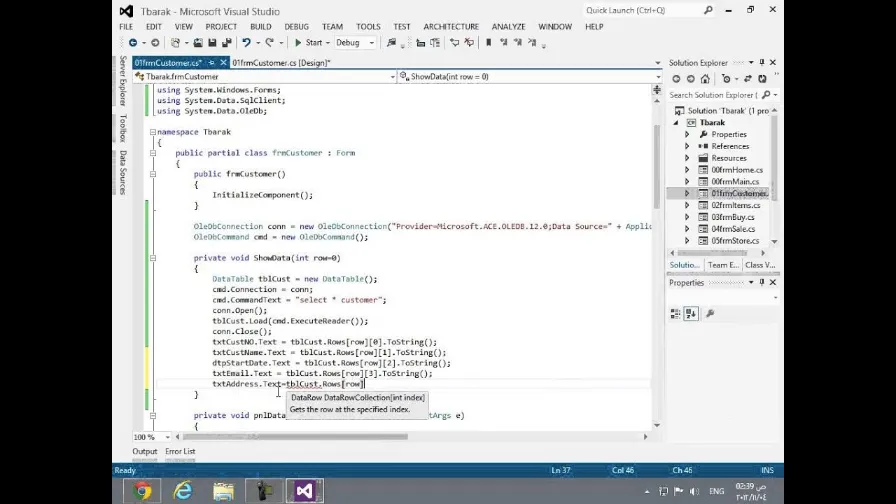Collapse the frmCustomer constructor outline
Image resolution: width=896 pixels, height=504 pixels.
153,174
